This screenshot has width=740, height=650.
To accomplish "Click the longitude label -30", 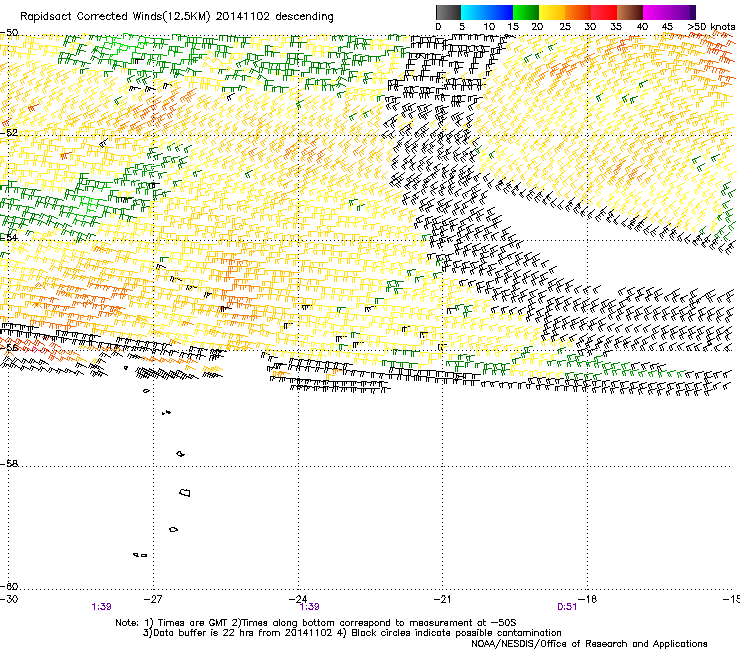I will click(x=9, y=599).
